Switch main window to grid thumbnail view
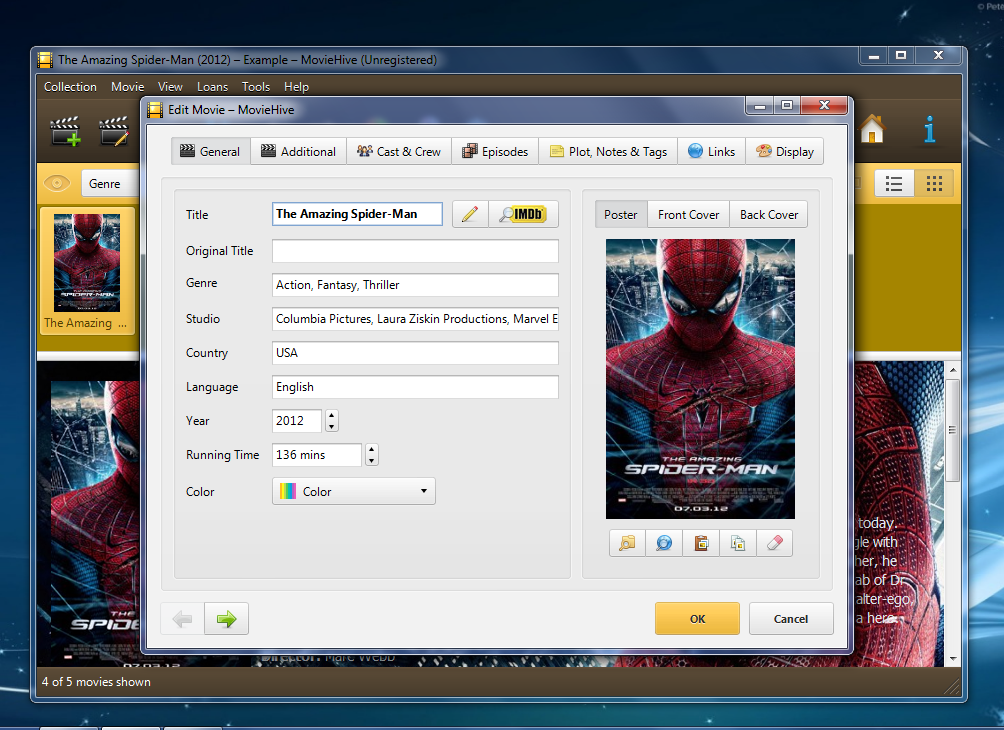 coord(934,184)
